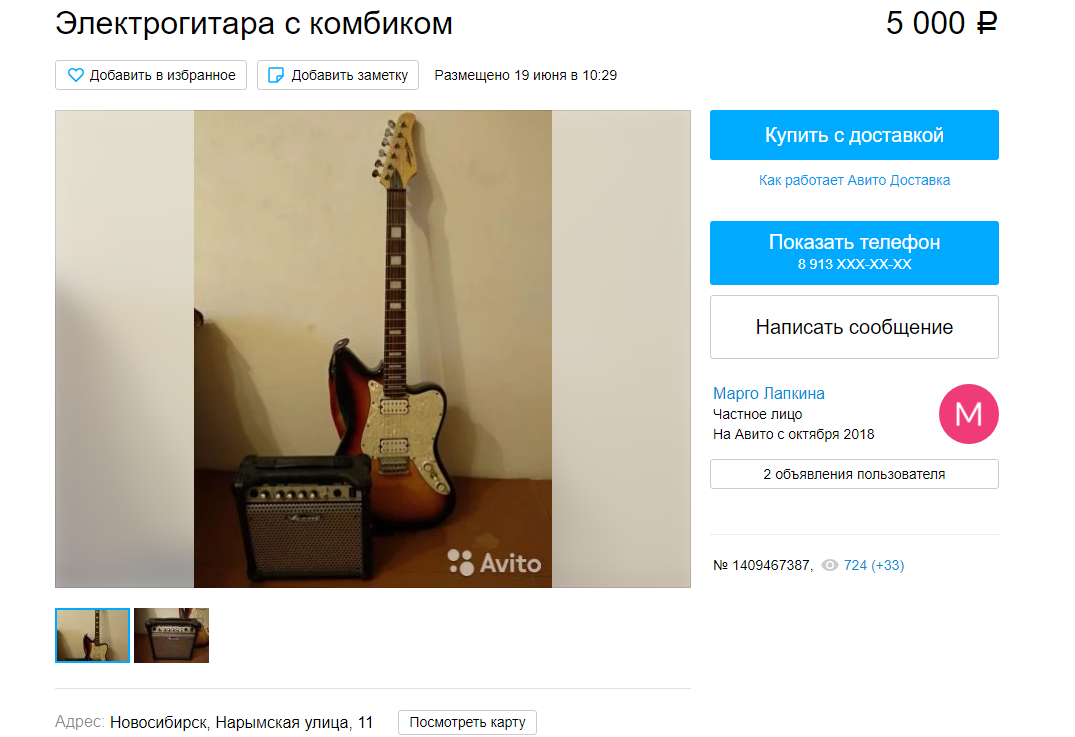
Task: Show seller phone number
Action: (854, 253)
